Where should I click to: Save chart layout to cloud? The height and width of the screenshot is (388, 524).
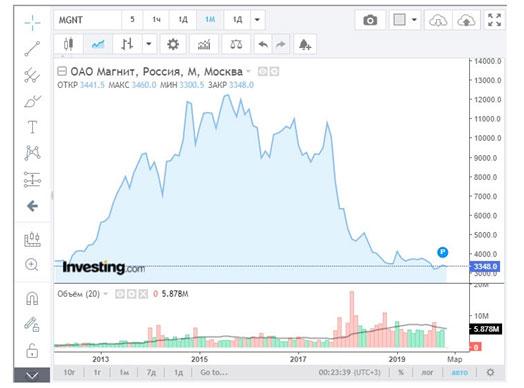click(x=466, y=21)
